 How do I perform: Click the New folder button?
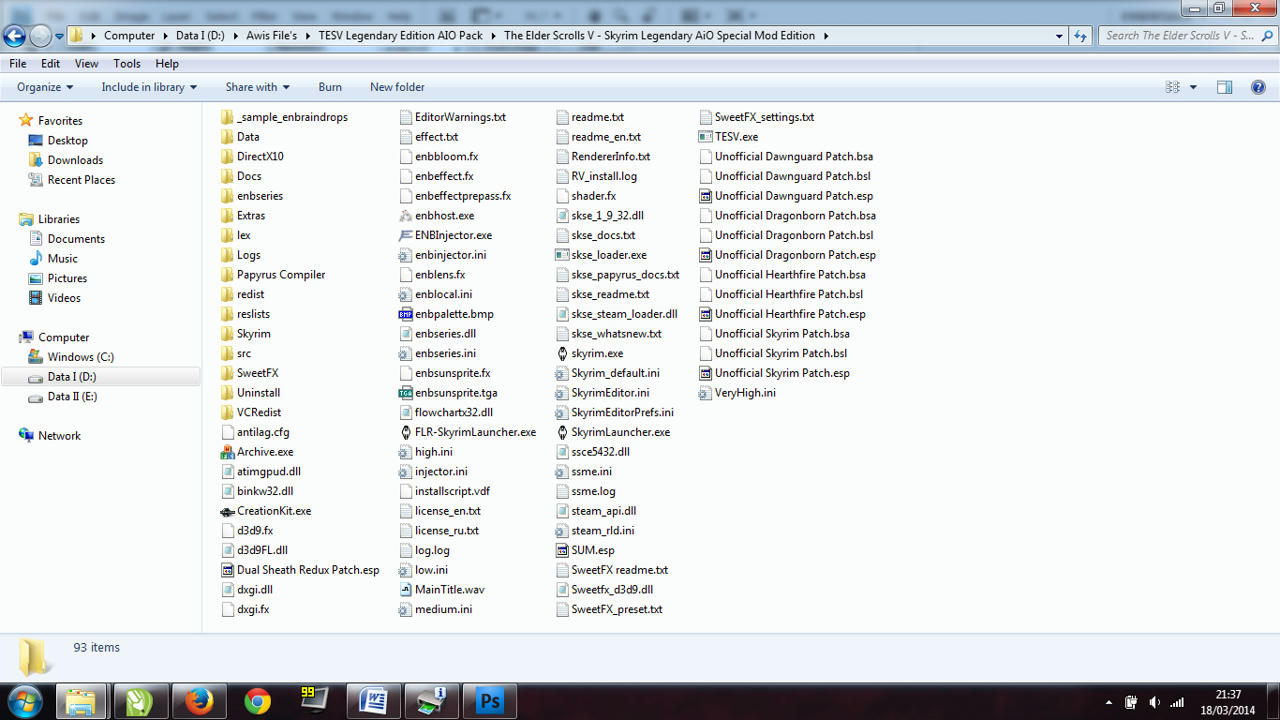pyautogui.click(x=397, y=87)
